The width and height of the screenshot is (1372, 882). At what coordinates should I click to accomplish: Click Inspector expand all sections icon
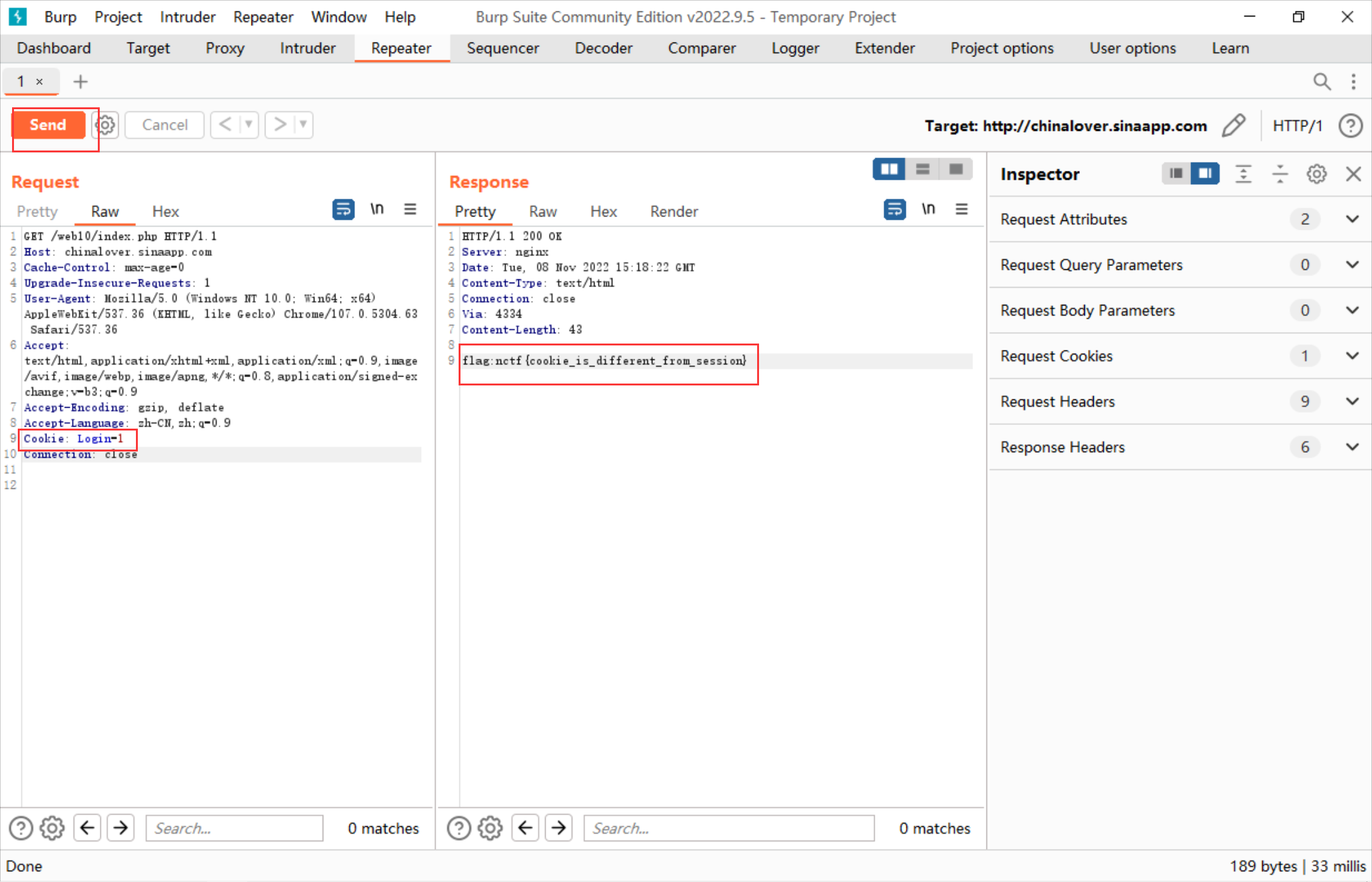coord(1243,174)
